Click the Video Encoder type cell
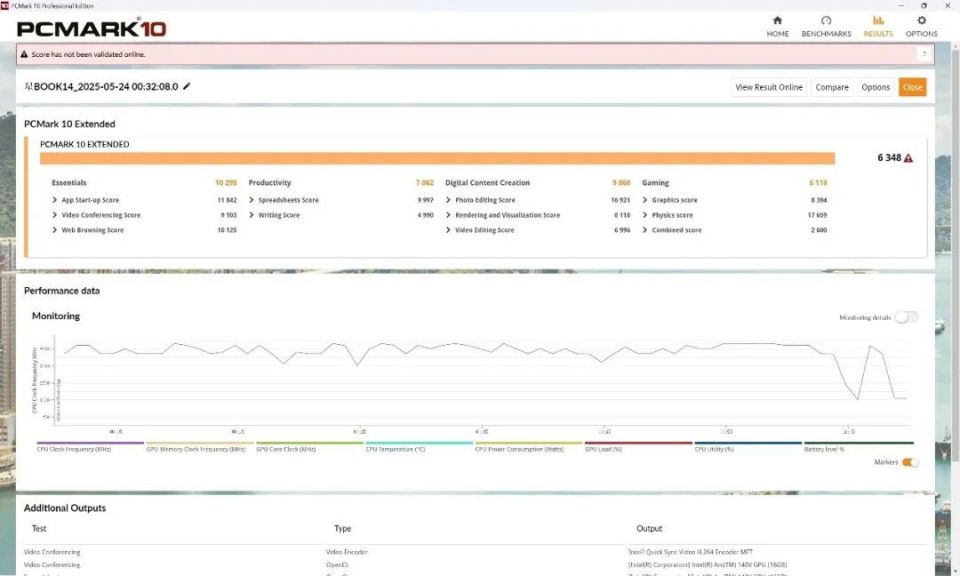The width and height of the screenshot is (960, 576). click(x=347, y=552)
